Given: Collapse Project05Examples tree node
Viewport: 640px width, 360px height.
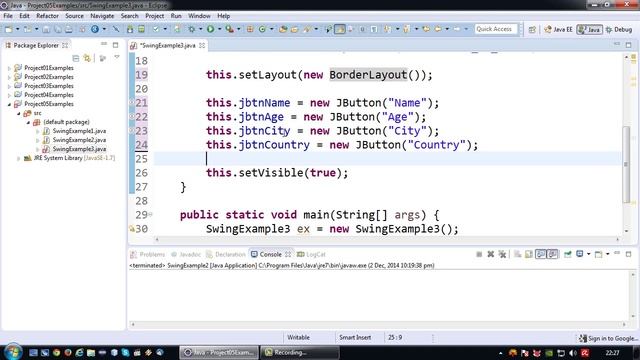Looking at the screenshot, I should 9,104.
